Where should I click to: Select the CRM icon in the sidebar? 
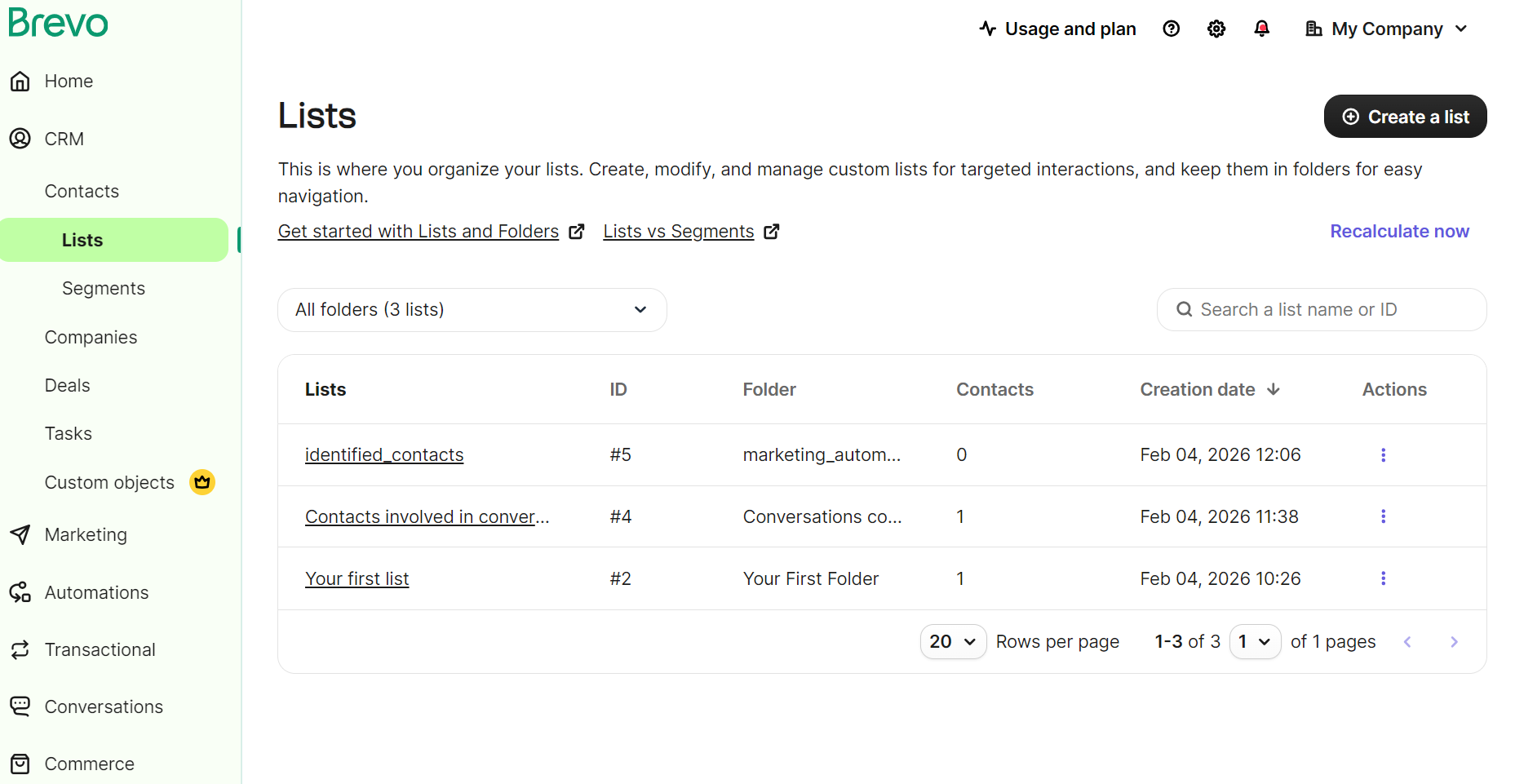coord(20,139)
